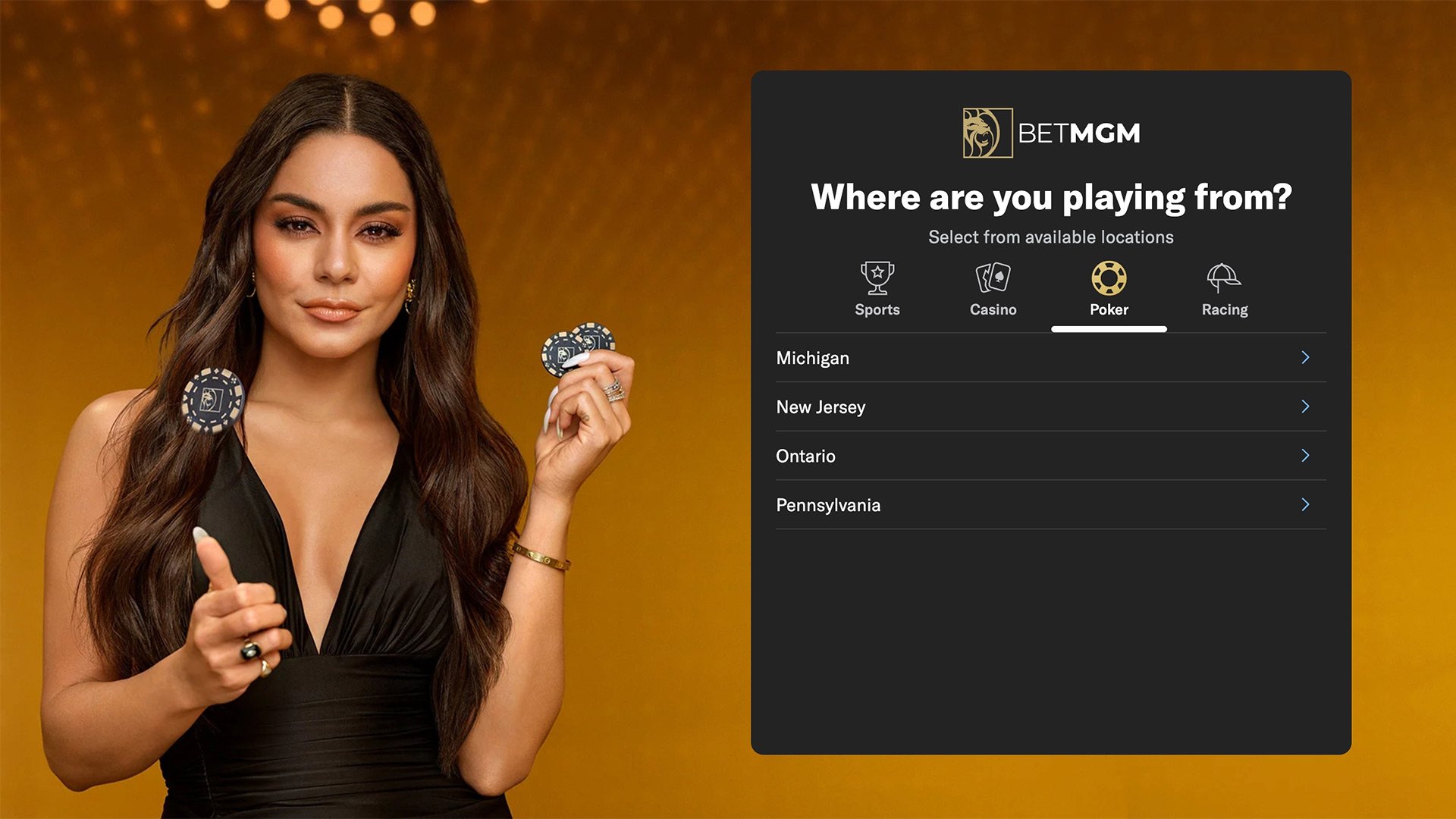Open the Michigan row chevron arrow
The image size is (1456, 819).
(x=1305, y=357)
